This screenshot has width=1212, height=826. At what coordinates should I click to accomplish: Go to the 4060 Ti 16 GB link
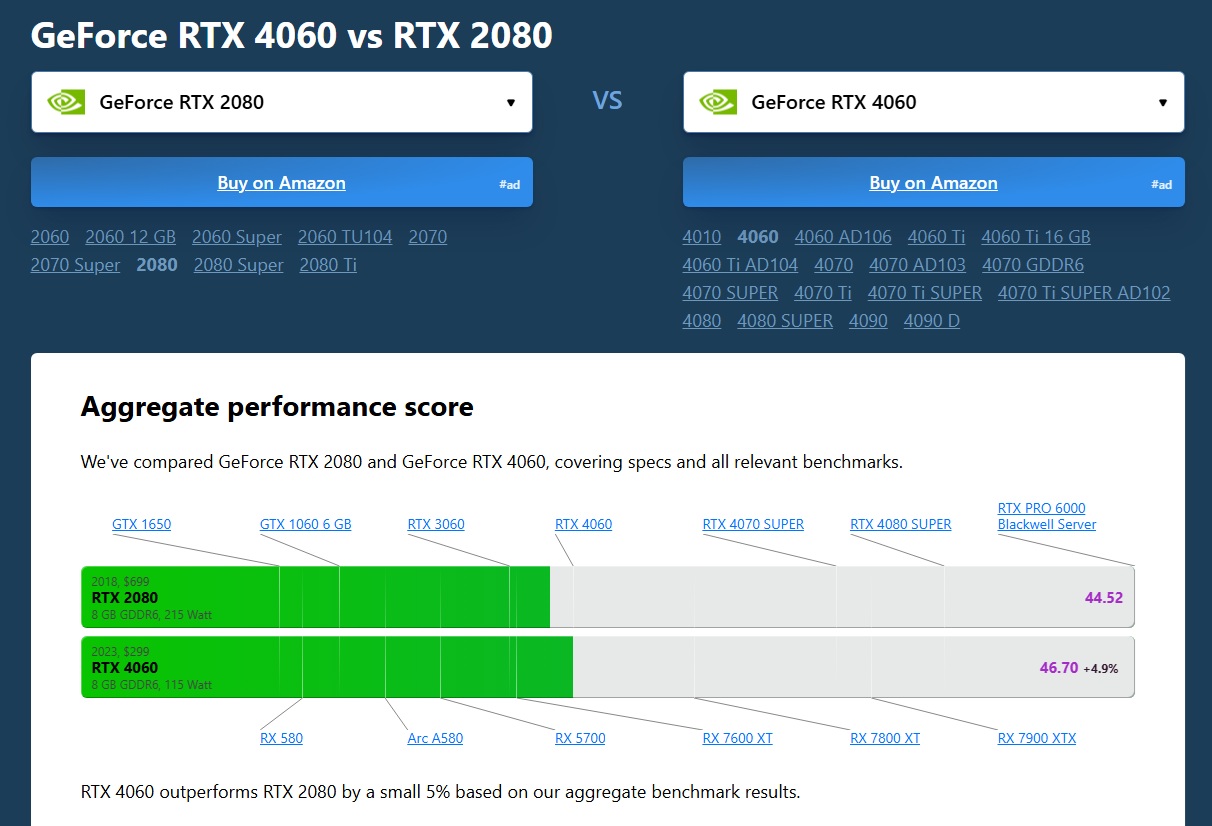tap(1035, 237)
